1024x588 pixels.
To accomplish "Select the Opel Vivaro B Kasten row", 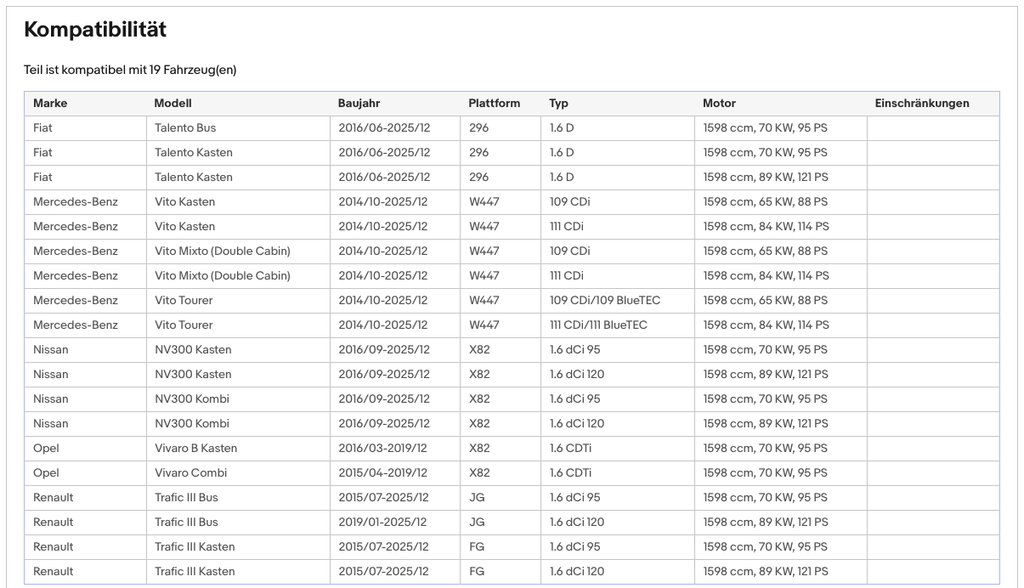I will pyautogui.click(x=512, y=448).
